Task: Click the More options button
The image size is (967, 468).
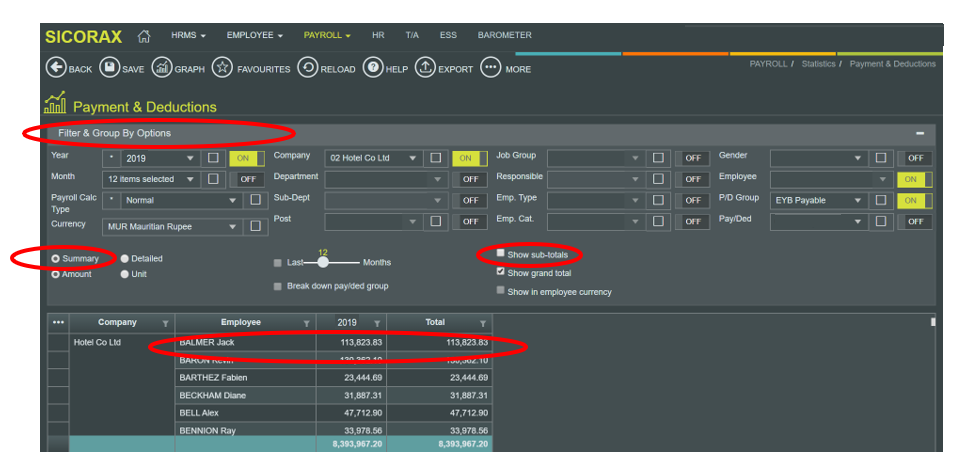Action: point(490,68)
